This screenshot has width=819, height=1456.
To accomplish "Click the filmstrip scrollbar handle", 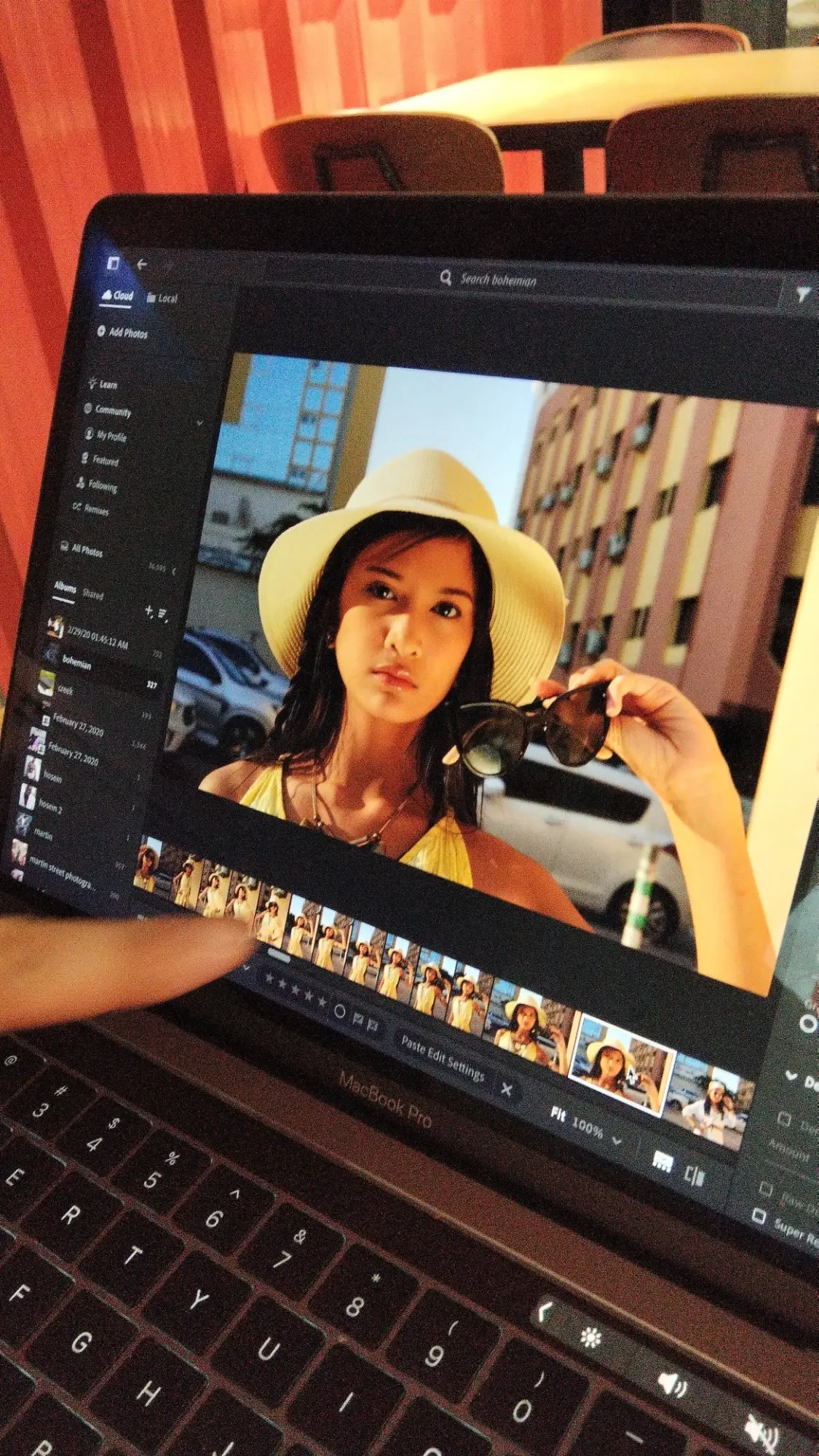I will tap(280, 956).
